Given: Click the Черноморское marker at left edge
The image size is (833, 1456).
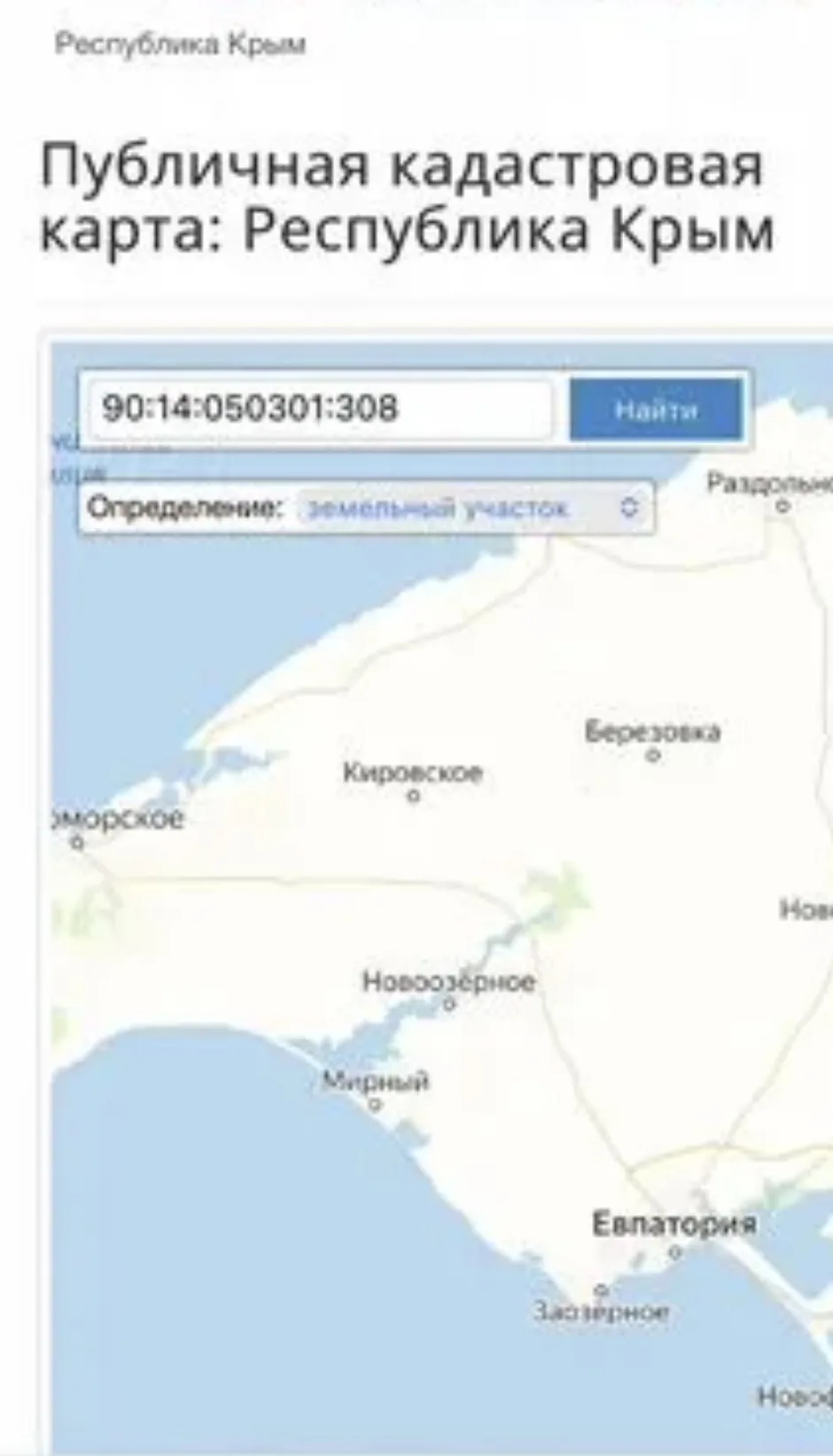Looking at the screenshot, I should pyautogui.click(x=78, y=843).
